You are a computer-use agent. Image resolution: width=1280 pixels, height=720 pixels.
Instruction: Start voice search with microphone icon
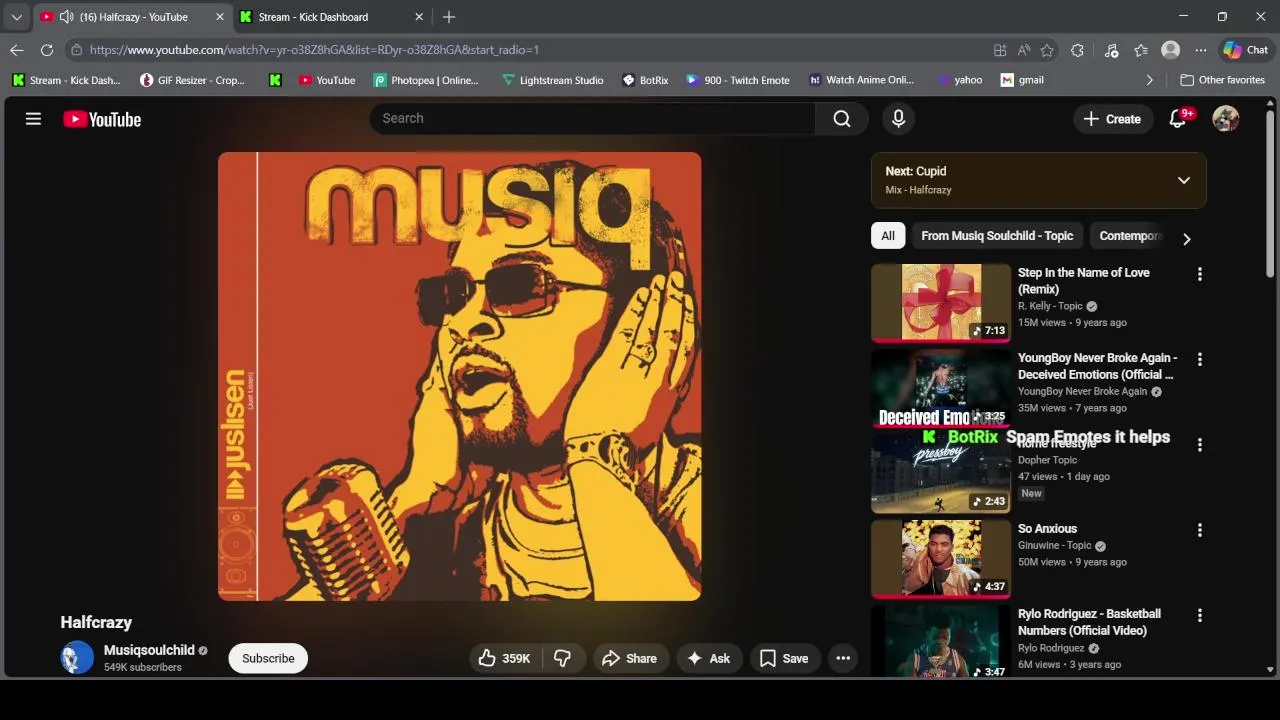[x=898, y=119]
